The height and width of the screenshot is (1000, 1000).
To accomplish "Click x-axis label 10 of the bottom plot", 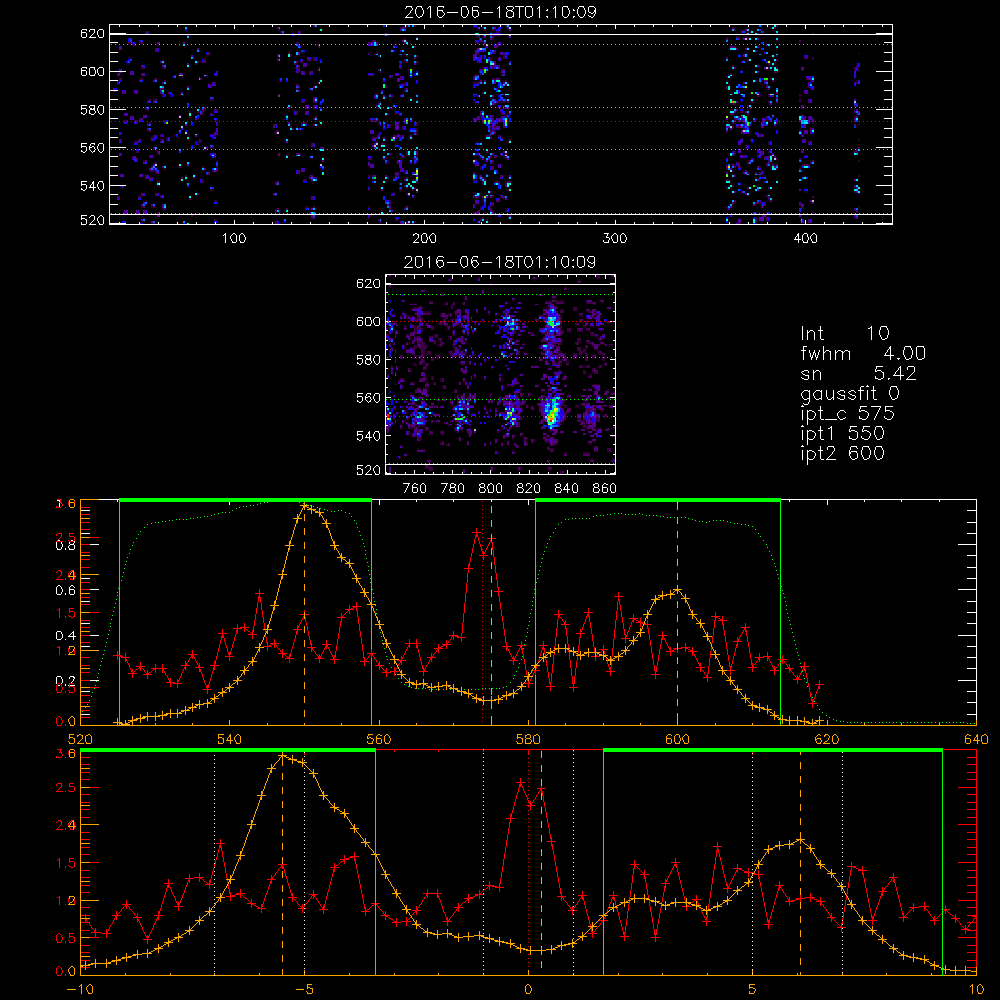I will (976, 990).
